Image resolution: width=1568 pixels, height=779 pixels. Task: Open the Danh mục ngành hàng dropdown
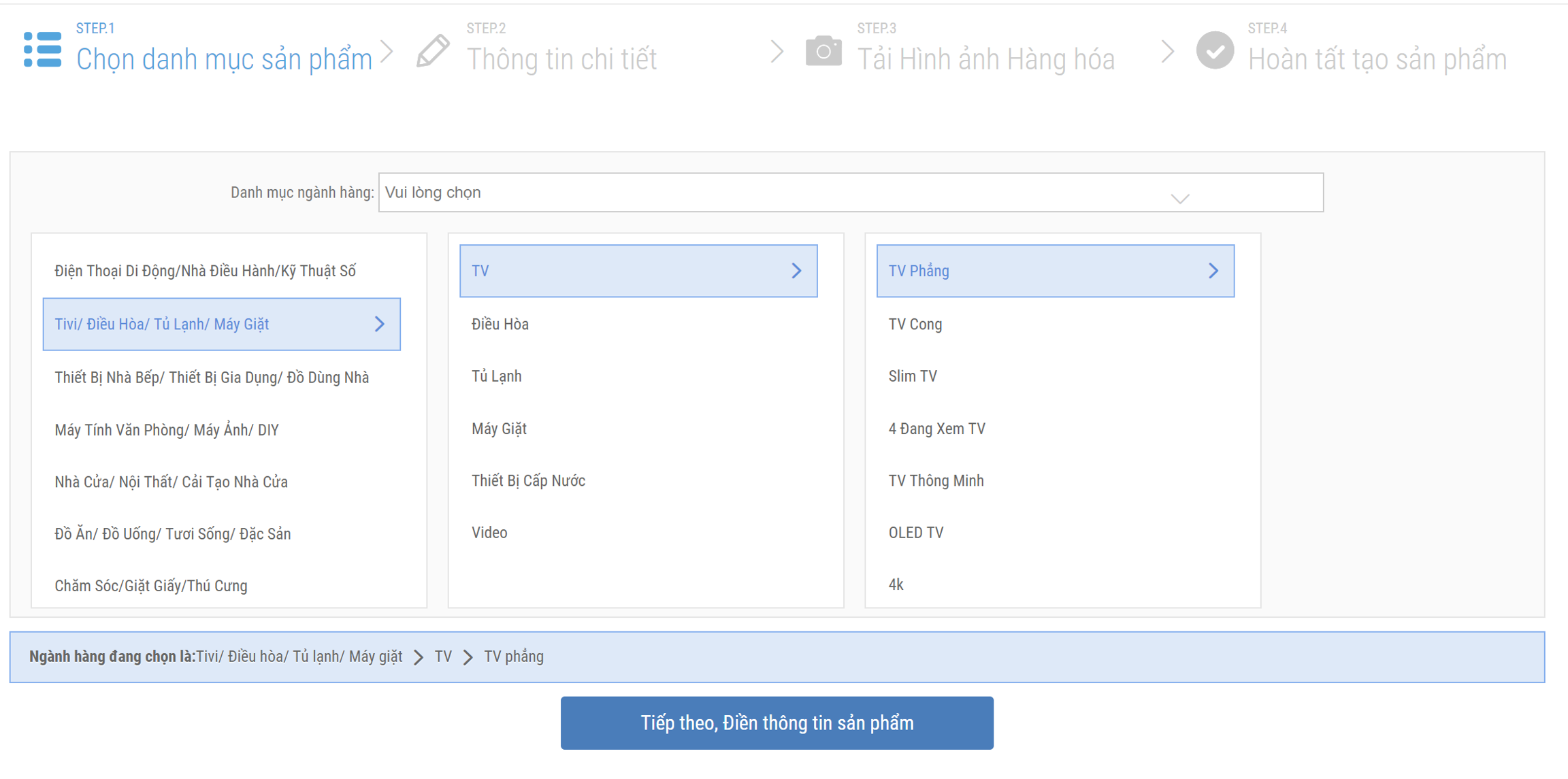[x=850, y=193]
